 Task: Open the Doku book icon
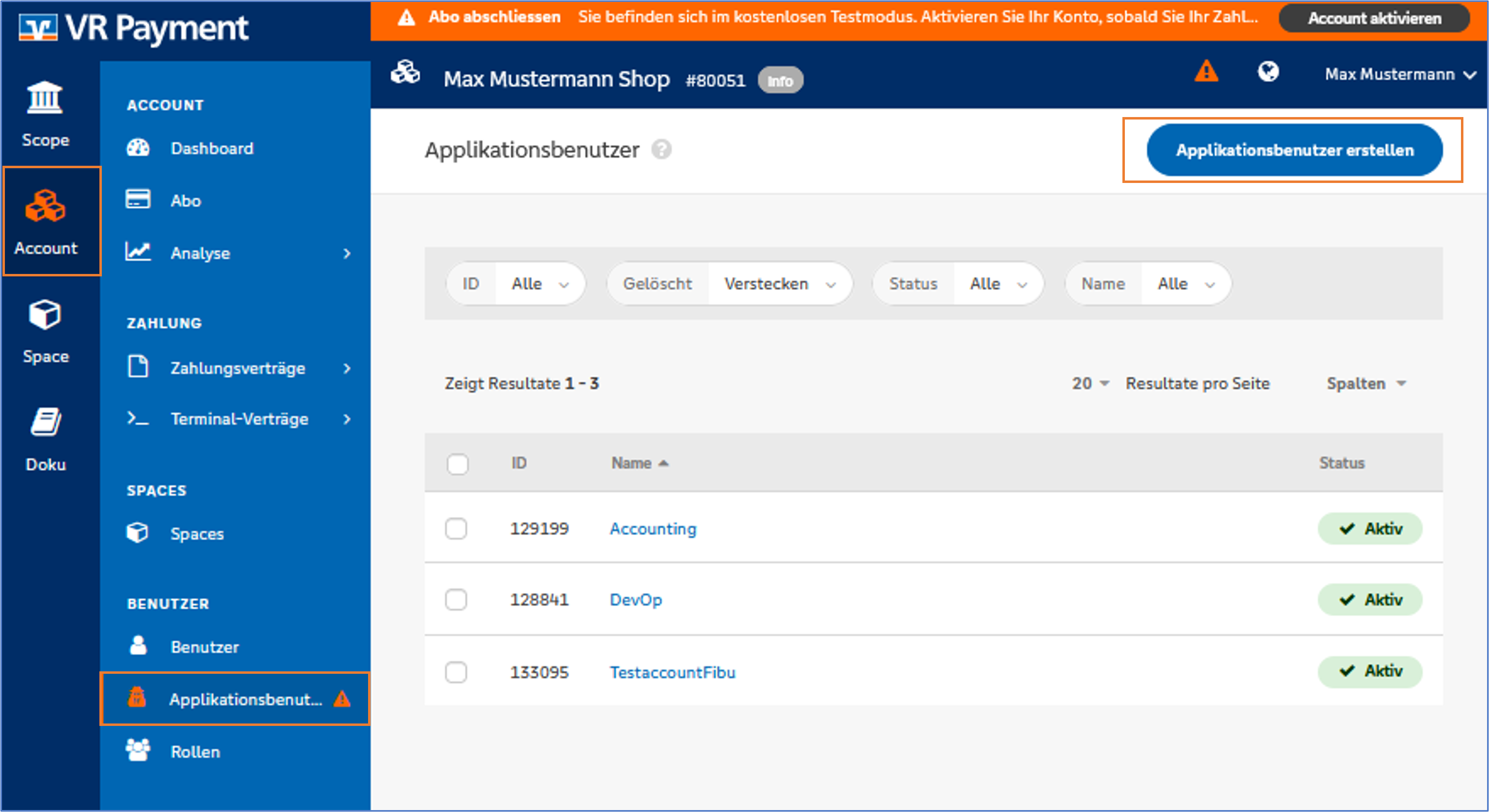click(45, 422)
